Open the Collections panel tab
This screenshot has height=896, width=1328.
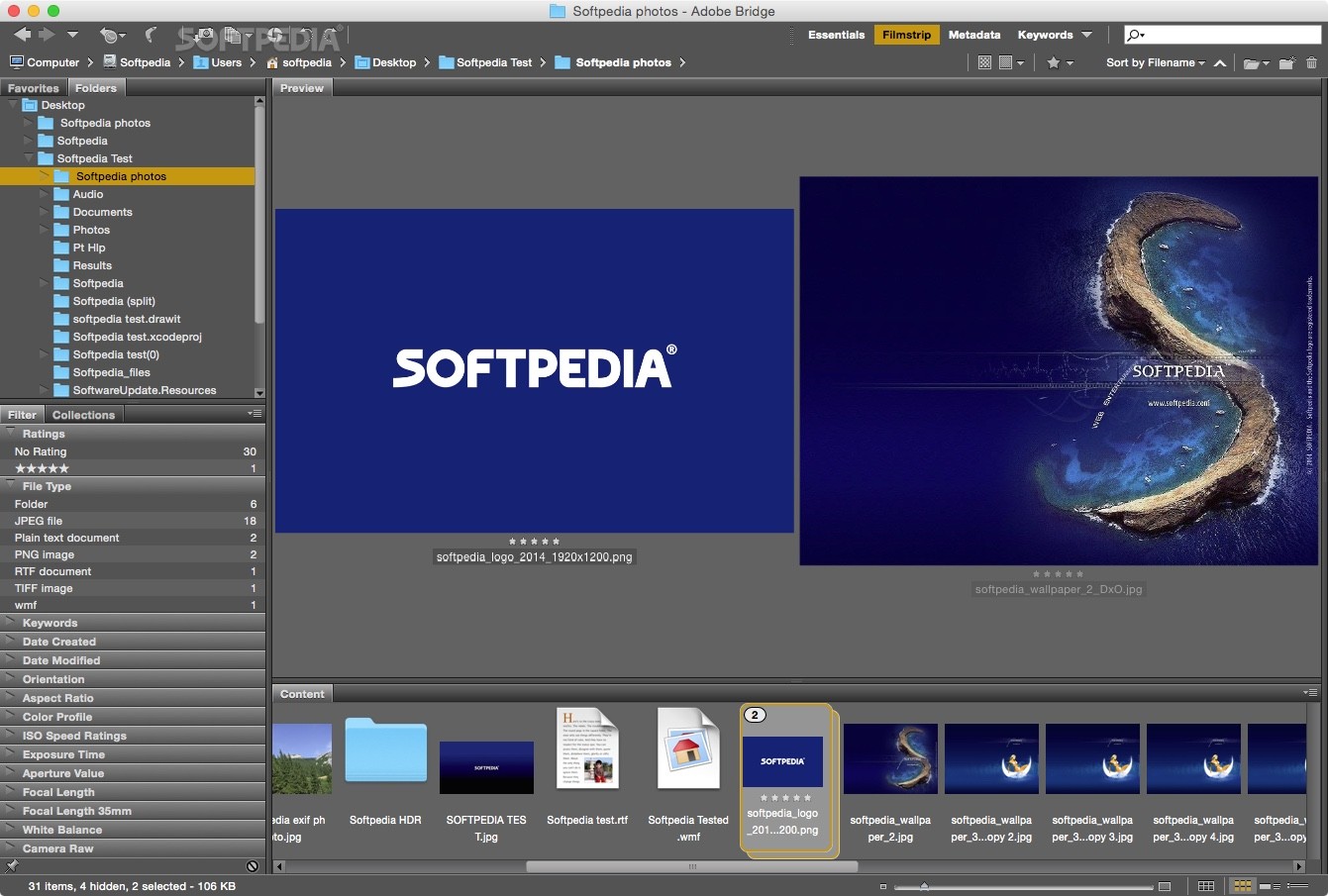click(x=83, y=415)
